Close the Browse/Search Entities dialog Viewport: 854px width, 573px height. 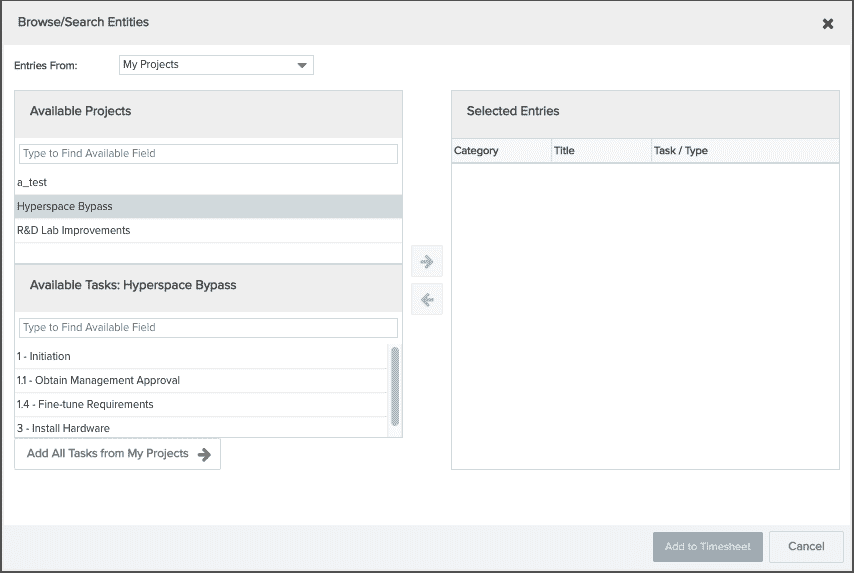point(827,23)
